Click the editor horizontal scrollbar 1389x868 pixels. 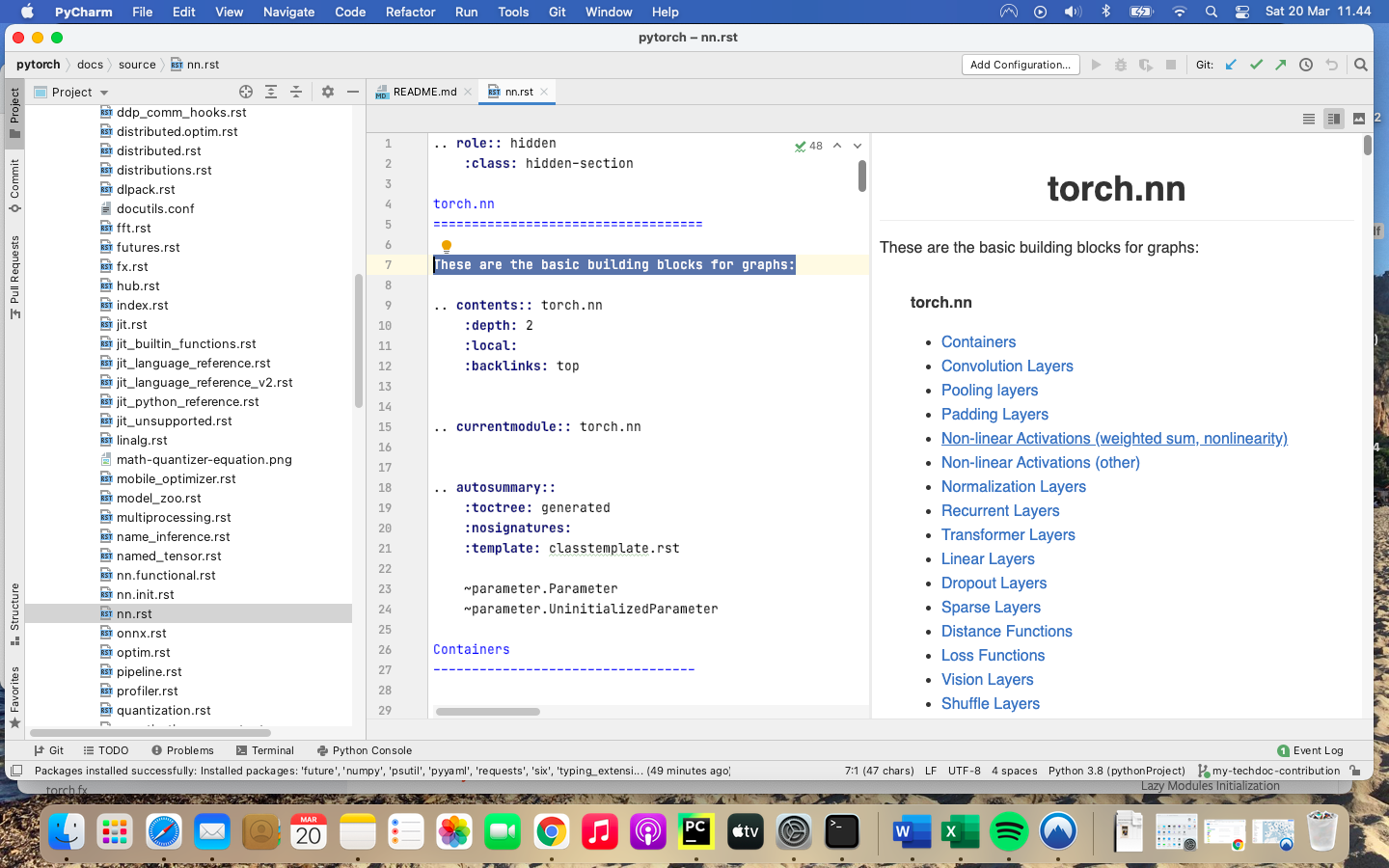point(487,712)
